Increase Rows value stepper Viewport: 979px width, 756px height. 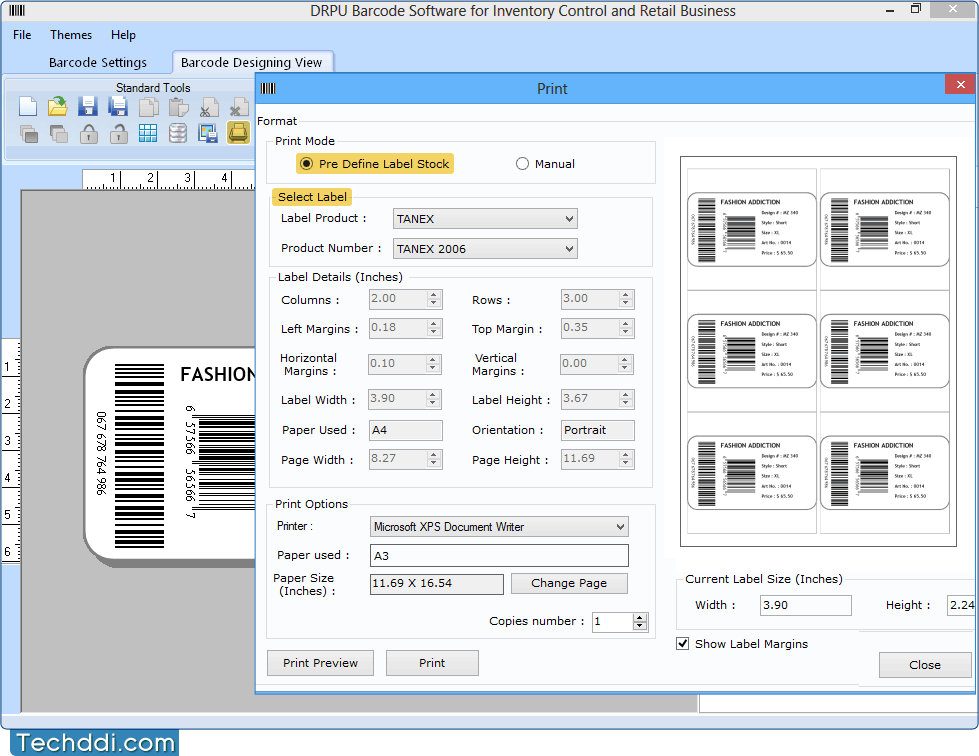pos(626,295)
